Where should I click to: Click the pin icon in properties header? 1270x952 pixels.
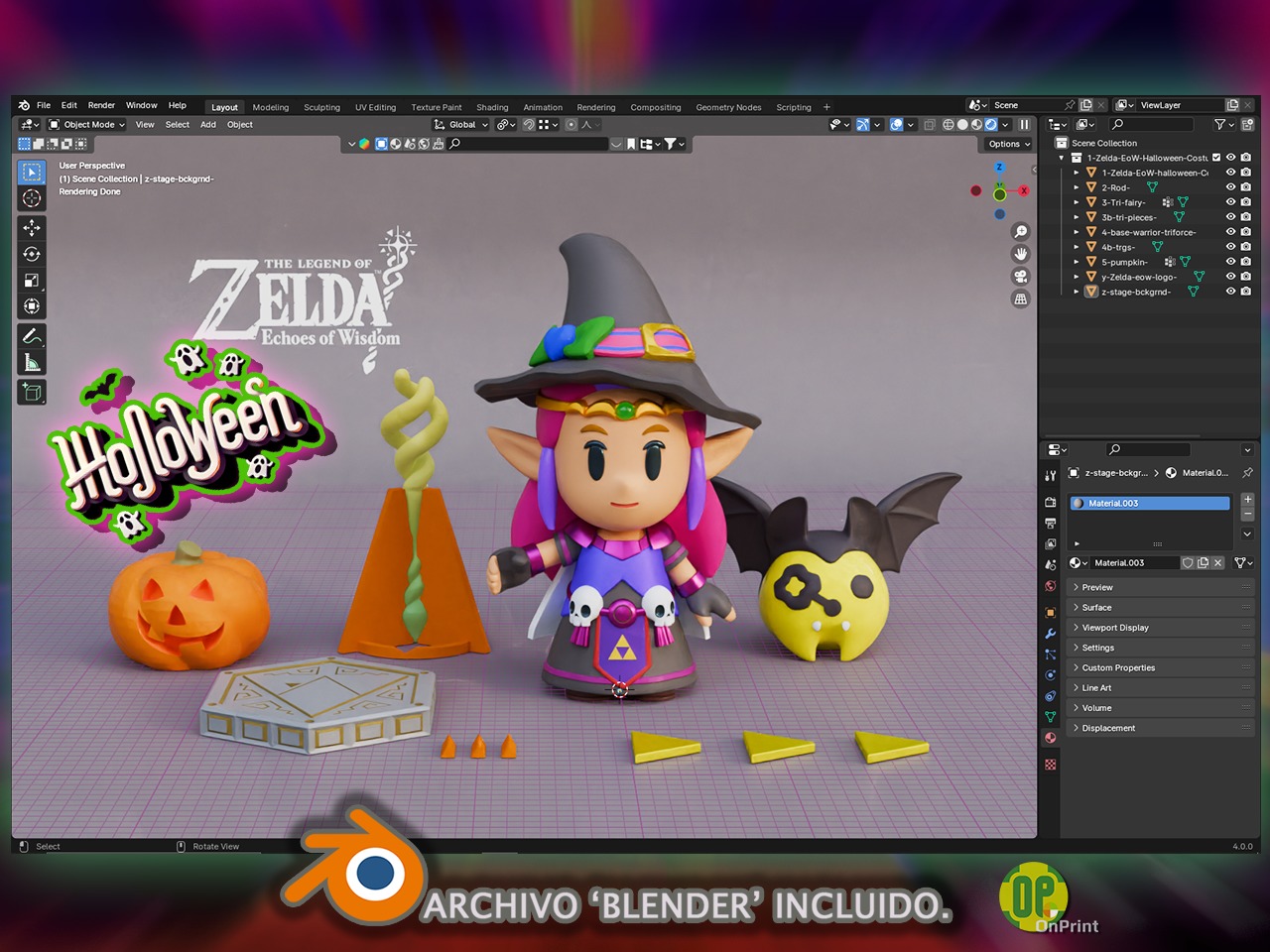(x=1247, y=473)
